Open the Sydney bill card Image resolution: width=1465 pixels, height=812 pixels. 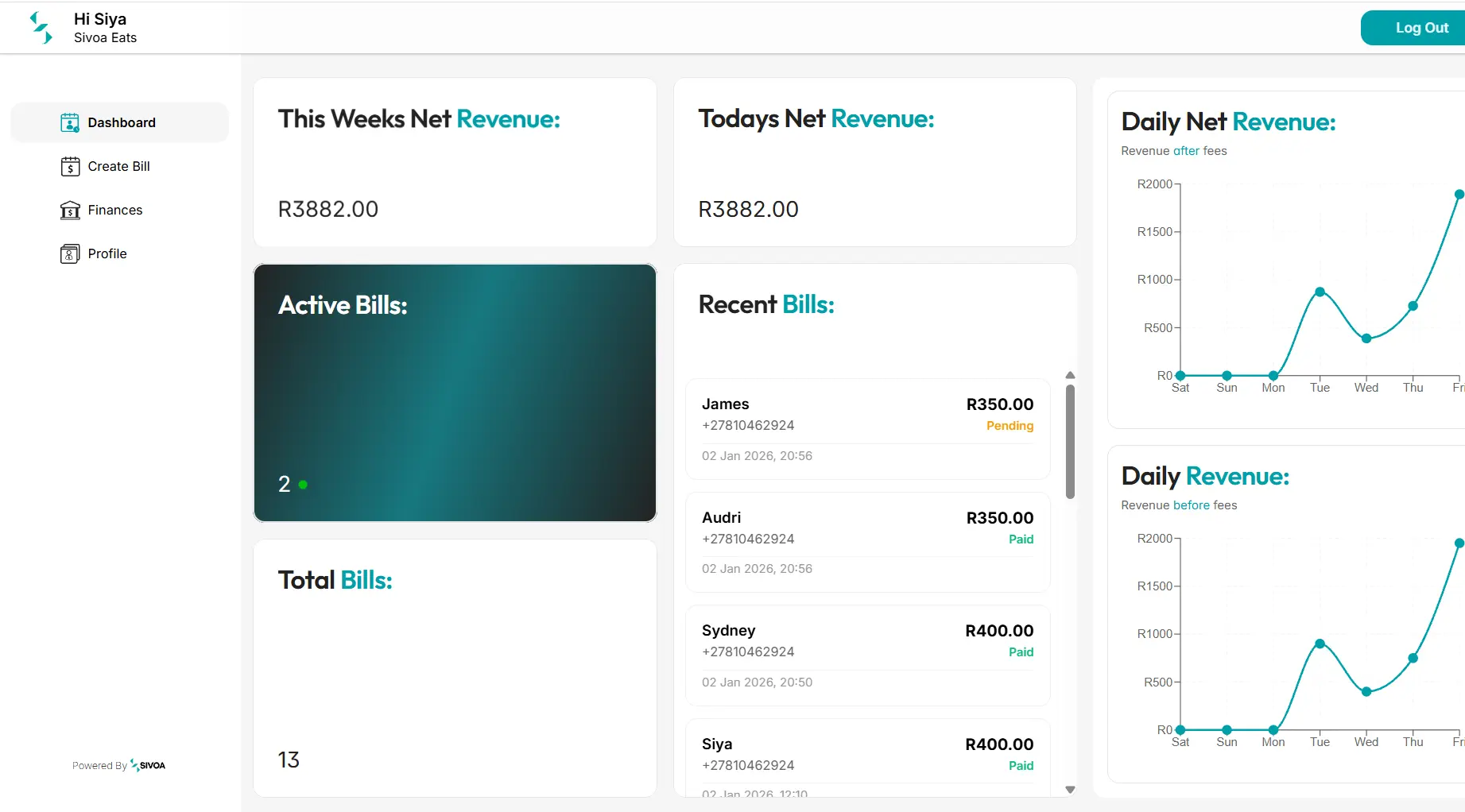pos(867,655)
